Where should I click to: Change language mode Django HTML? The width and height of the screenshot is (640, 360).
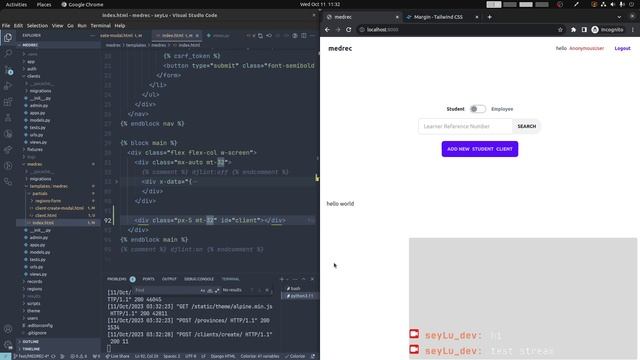pos(222,356)
